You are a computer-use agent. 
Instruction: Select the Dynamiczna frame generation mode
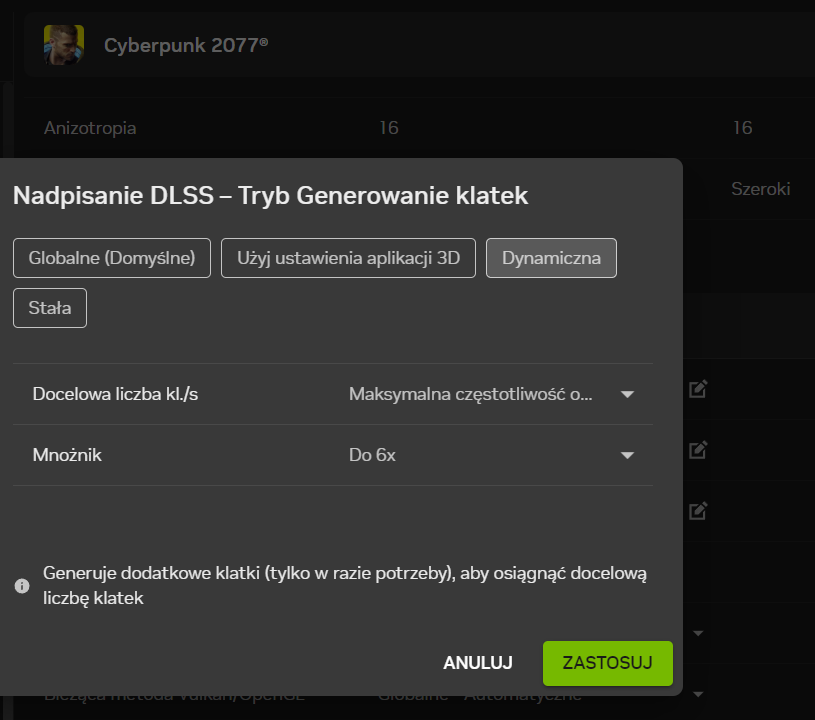point(551,258)
